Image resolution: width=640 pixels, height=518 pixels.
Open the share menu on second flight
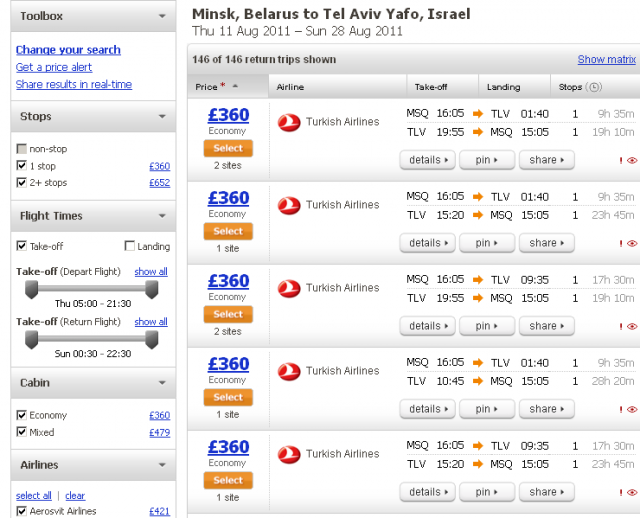click(546, 243)
